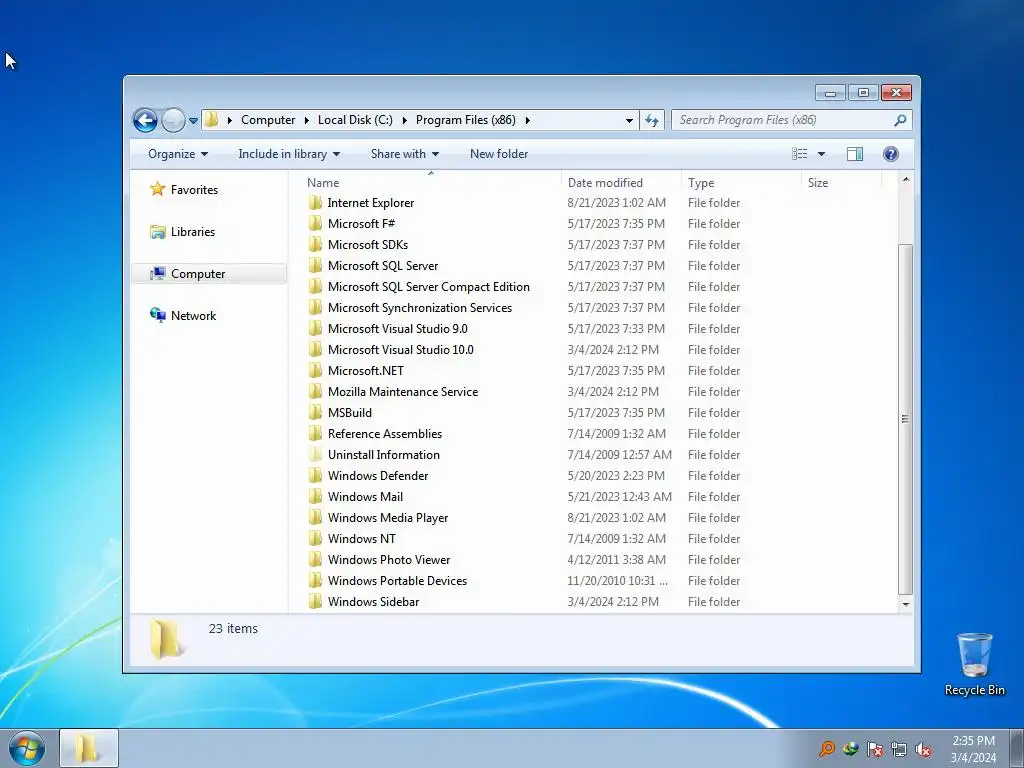Viewport: 1024px width, 768px height.
Task: Expand arrow after Computer in breadcrumb
Action: (x=306, y=120)
